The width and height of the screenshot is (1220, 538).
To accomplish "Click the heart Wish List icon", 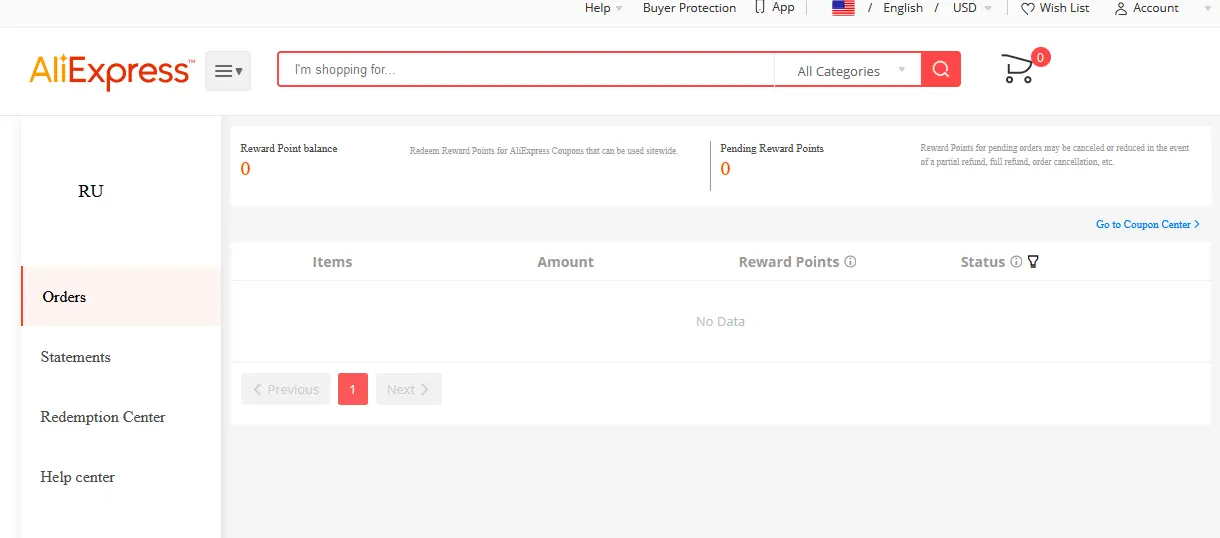I will (1028, 8).
